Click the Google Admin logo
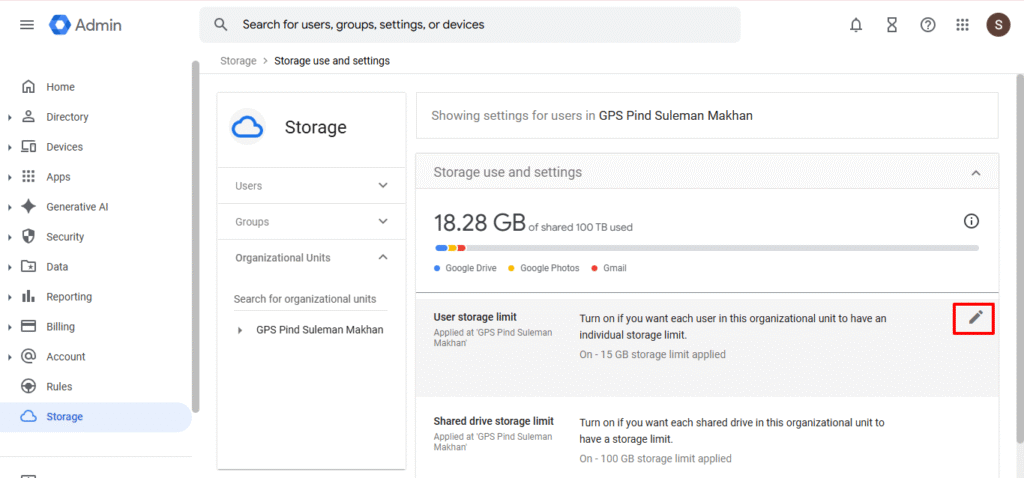The height and width of the screenshot is (478, 1024). (x=86, y=25)
